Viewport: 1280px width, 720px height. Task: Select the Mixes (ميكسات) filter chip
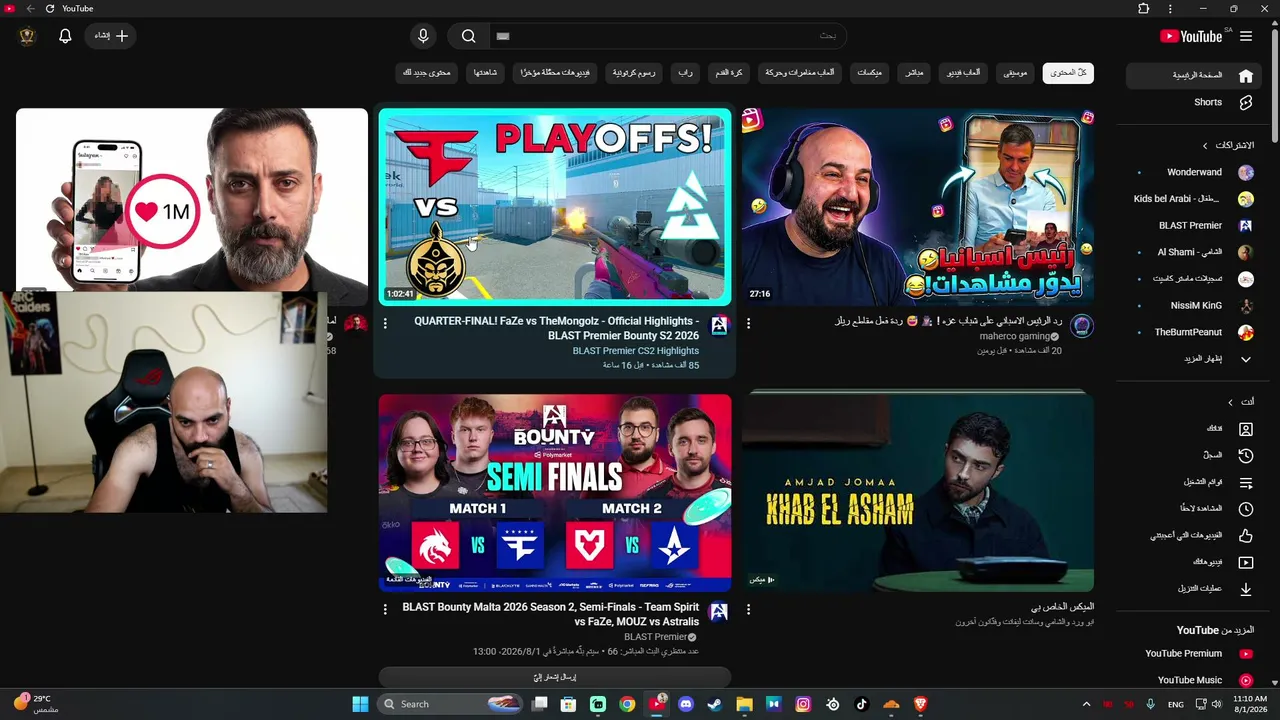tap(869, 73)
